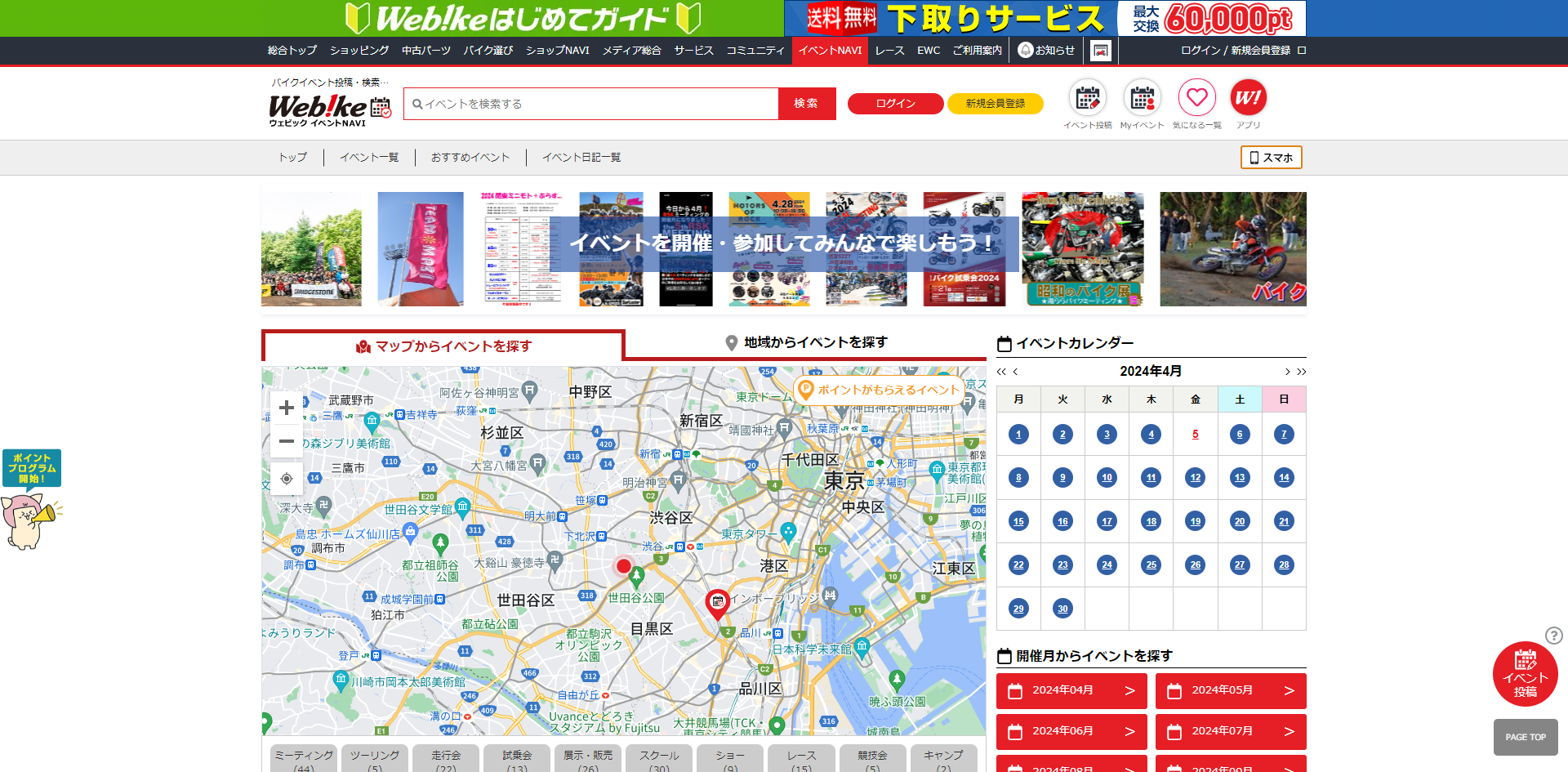Screen dimensions: 1568x772
Task: Expand 2024年05月 events list
Action: tap(1230, 691)
